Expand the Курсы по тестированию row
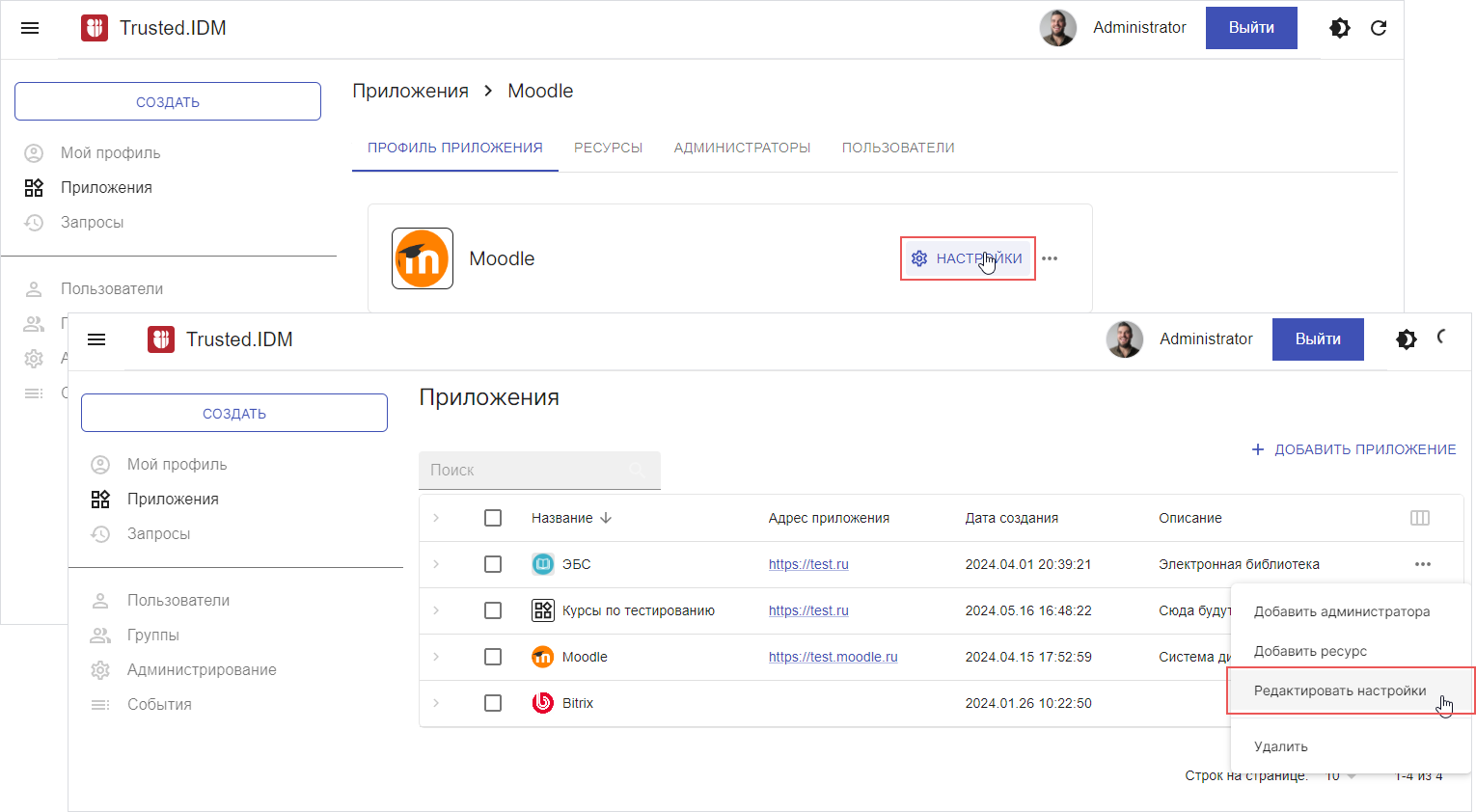The width and height of the screenshot is (1476, 812). click(x=436, y=610)
